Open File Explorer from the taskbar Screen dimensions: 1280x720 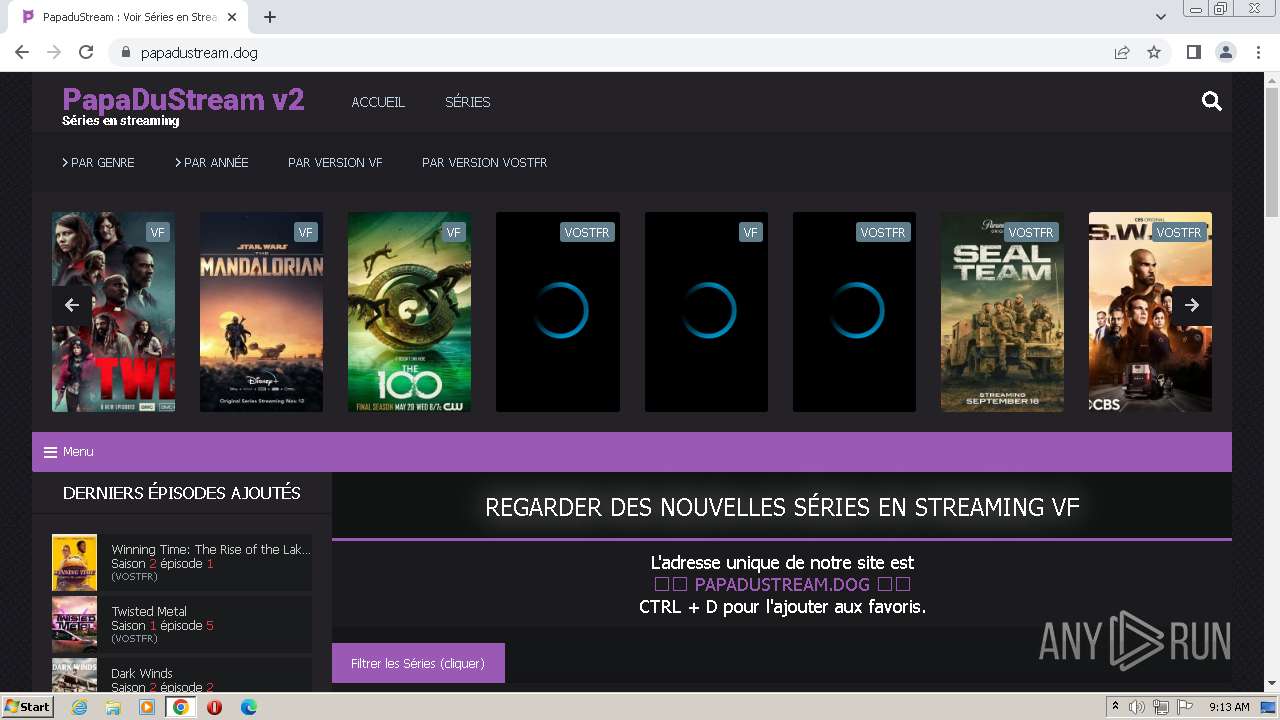113,707
